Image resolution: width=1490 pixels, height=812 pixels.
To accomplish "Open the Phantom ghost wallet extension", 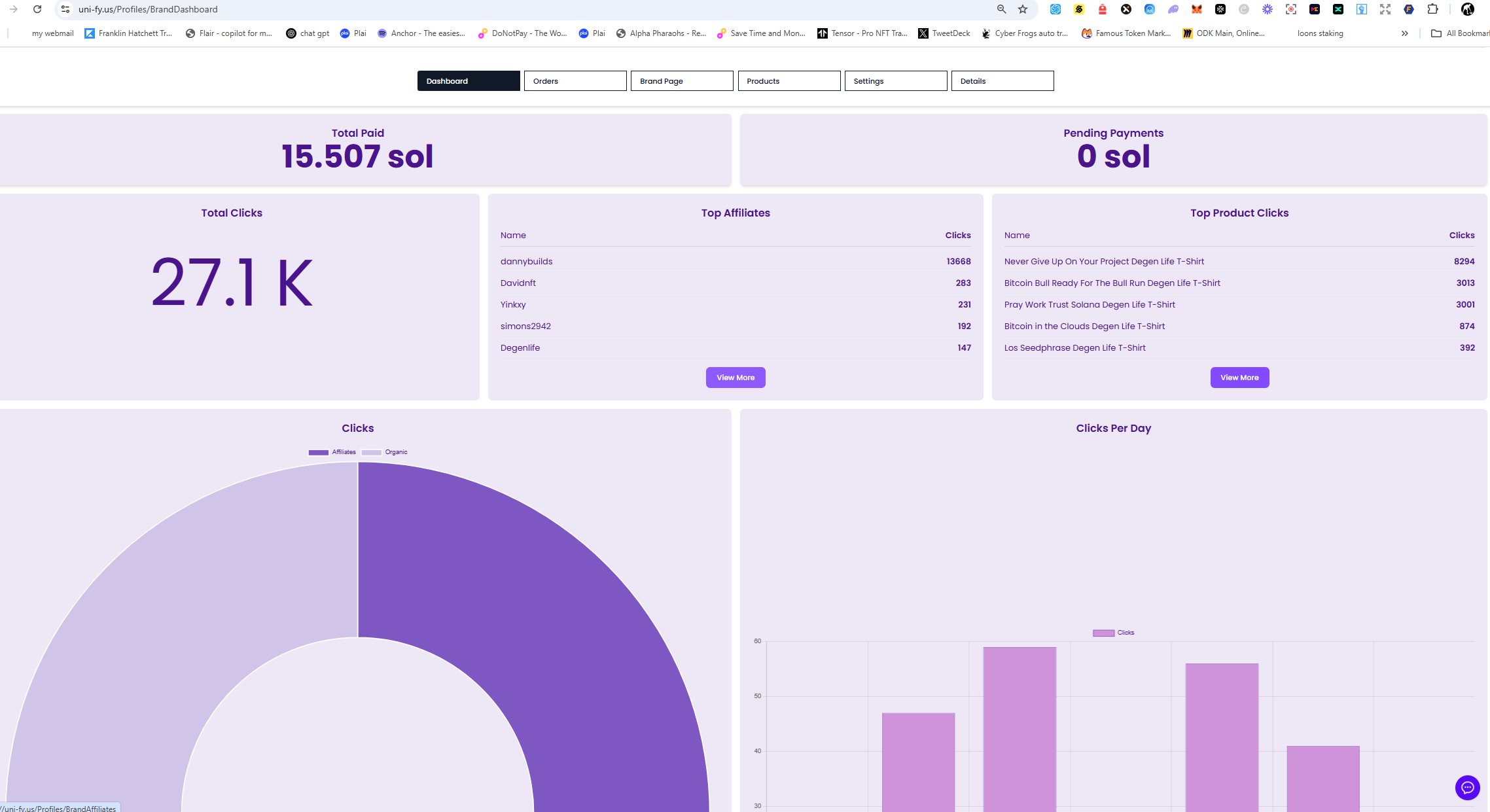I will (1173, 9).
